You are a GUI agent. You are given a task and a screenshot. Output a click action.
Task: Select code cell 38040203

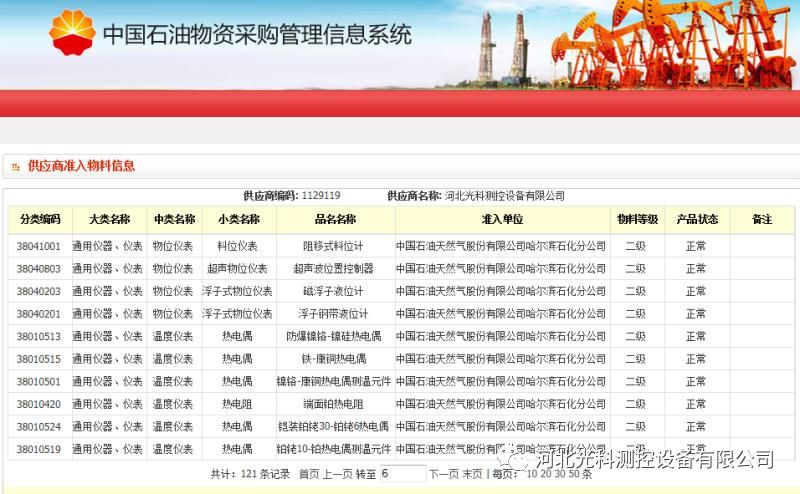(38, 291)
